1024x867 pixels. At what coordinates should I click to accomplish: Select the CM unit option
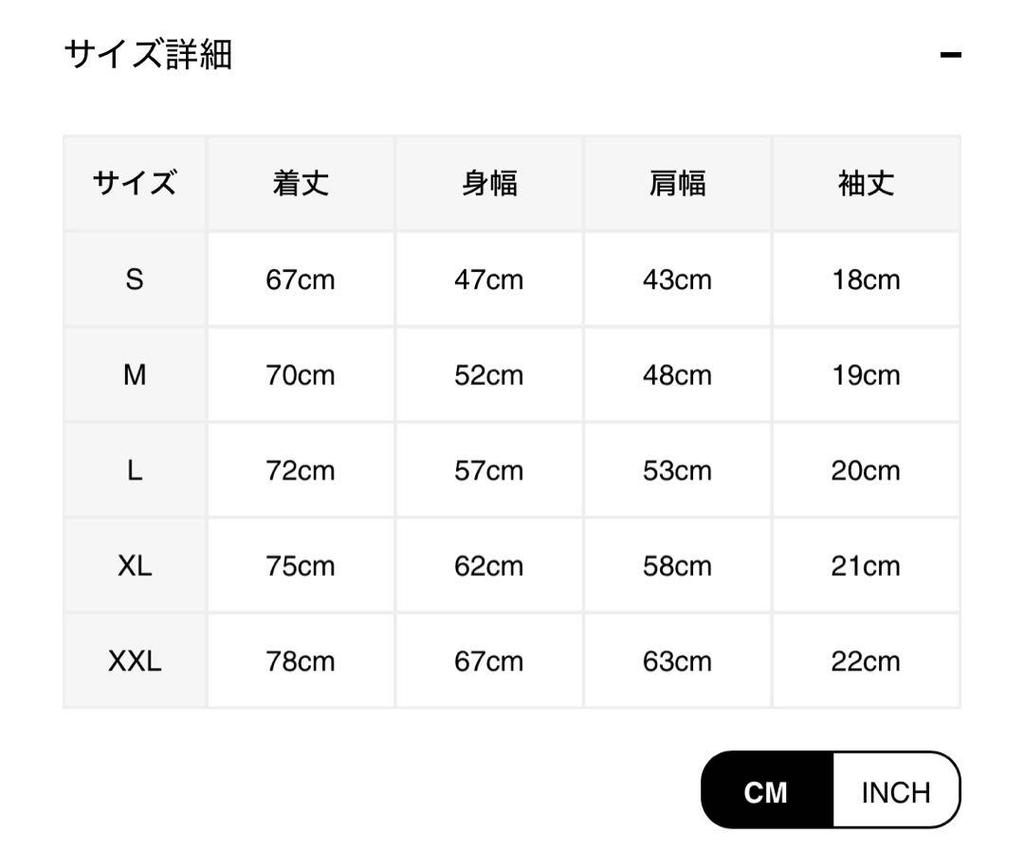[766, 792]
